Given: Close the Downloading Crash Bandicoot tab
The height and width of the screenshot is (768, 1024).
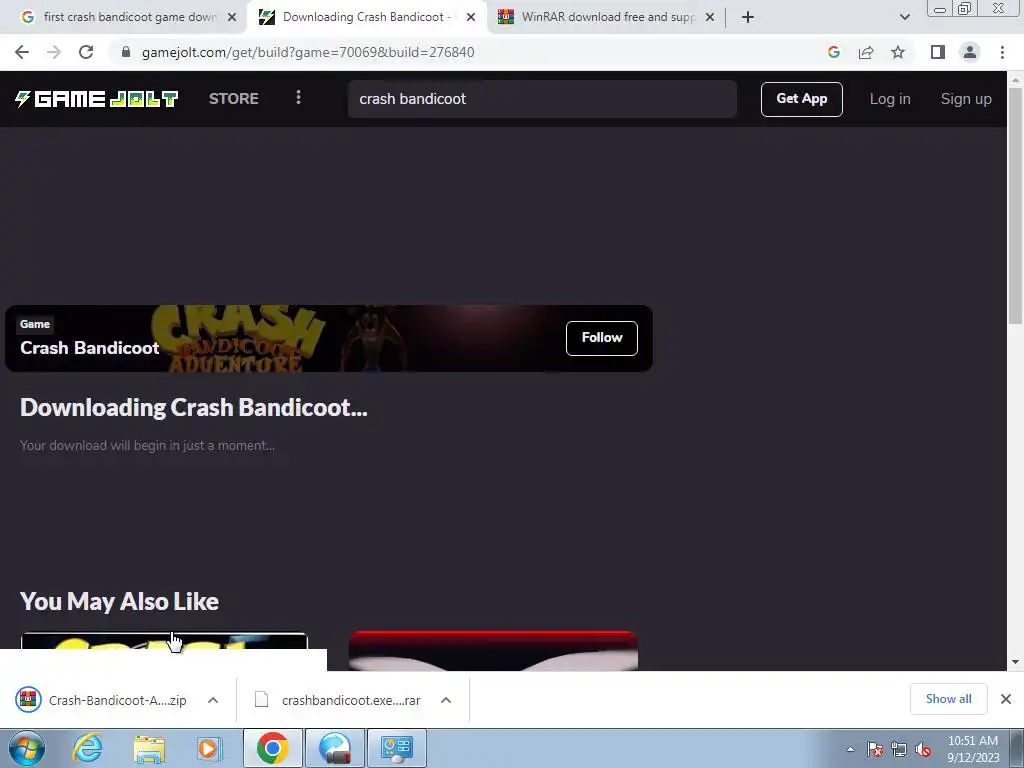Looking at the screenshot, I should coord(471,17).
